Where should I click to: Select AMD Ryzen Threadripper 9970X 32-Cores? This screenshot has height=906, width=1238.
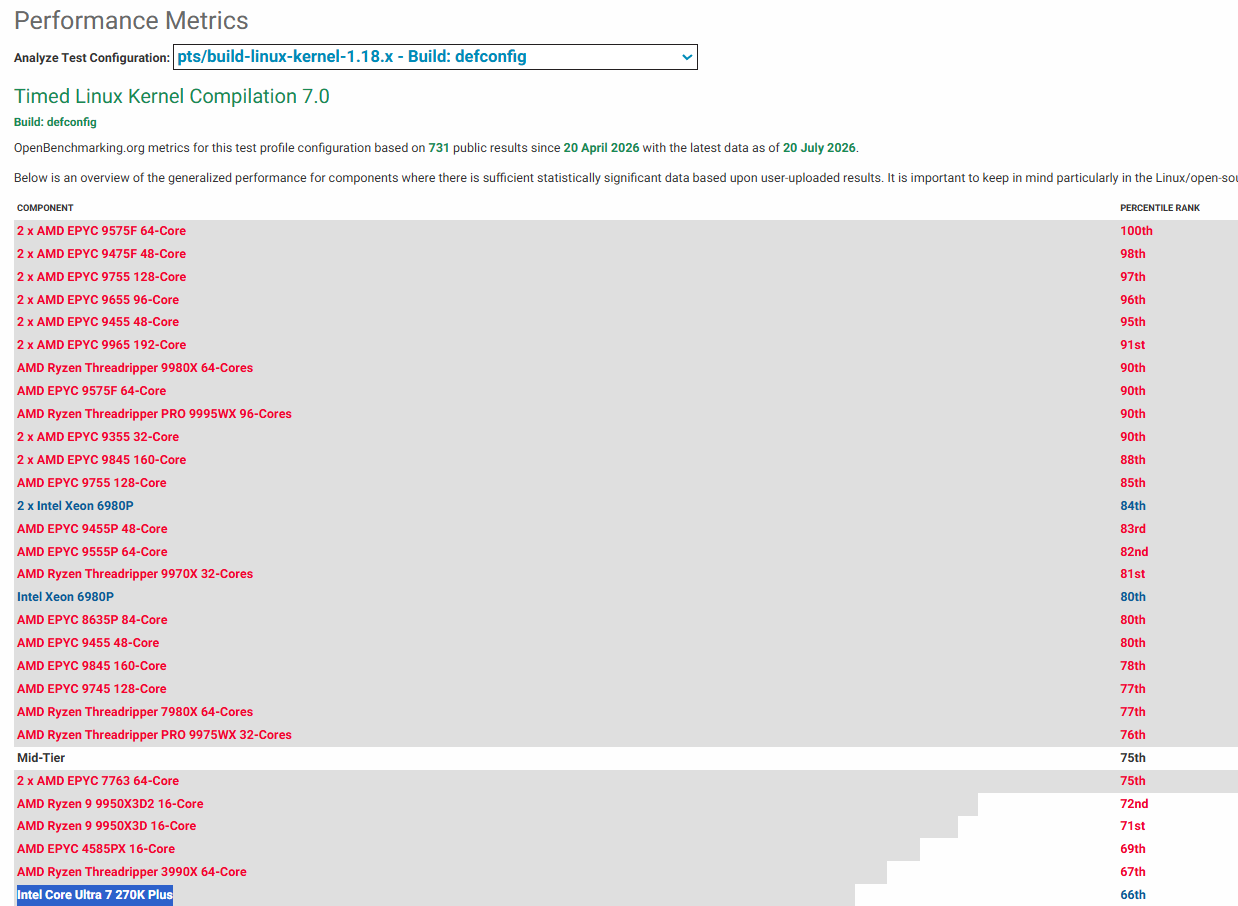[x=135, y=574]
